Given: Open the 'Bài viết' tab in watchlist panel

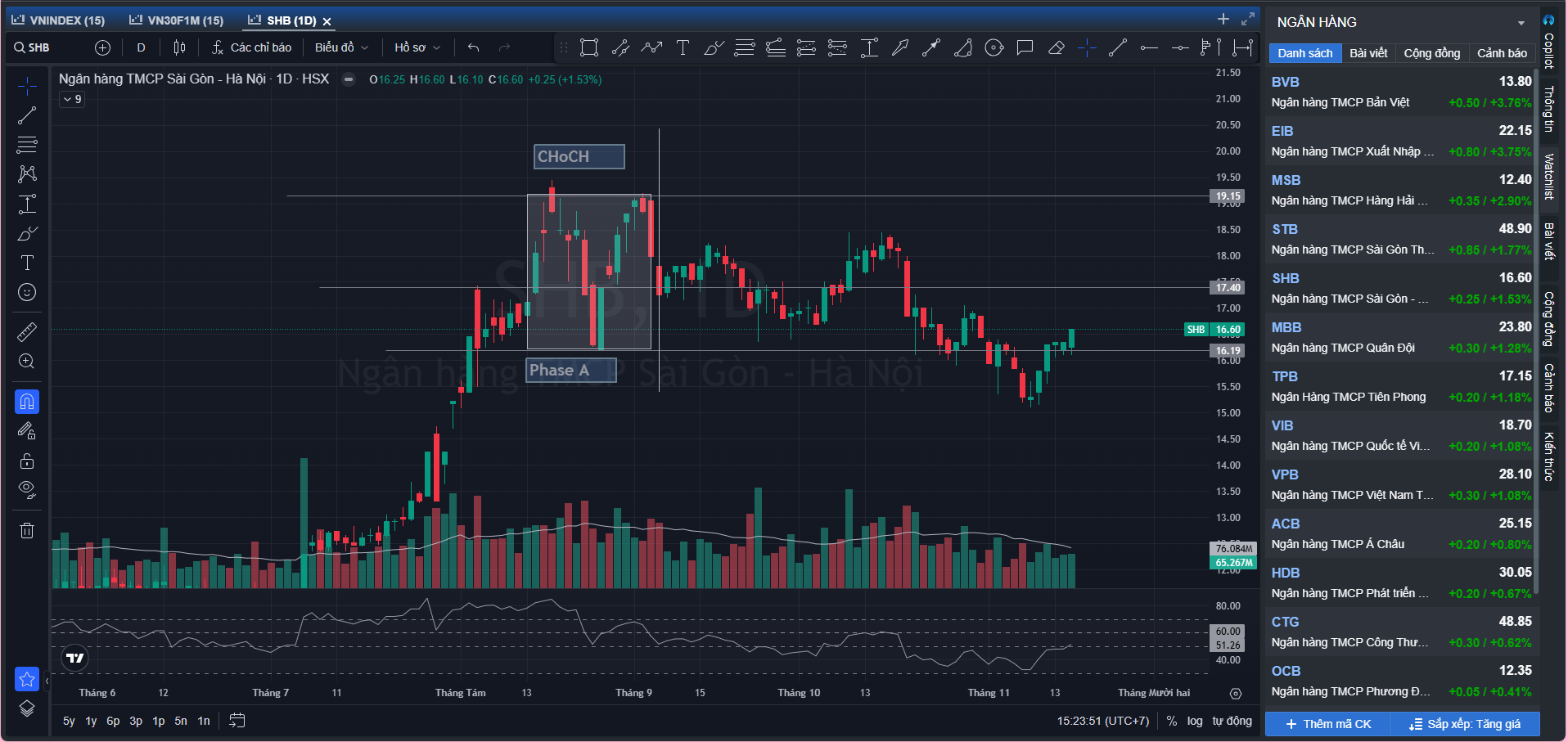Looking at the screenshot, I should pos(1368,53).
